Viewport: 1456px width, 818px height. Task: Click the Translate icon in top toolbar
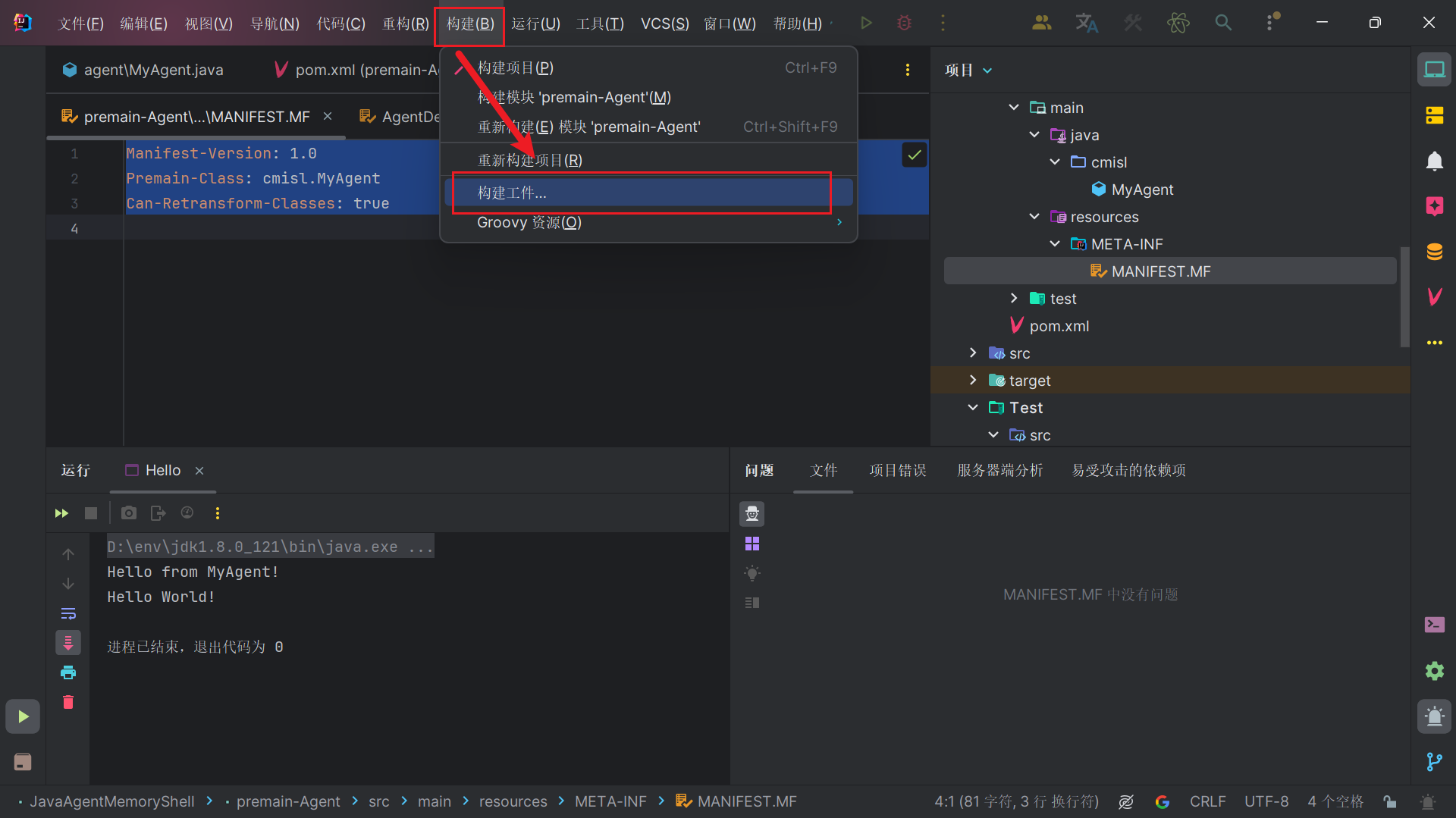(x=1087, y=23)
